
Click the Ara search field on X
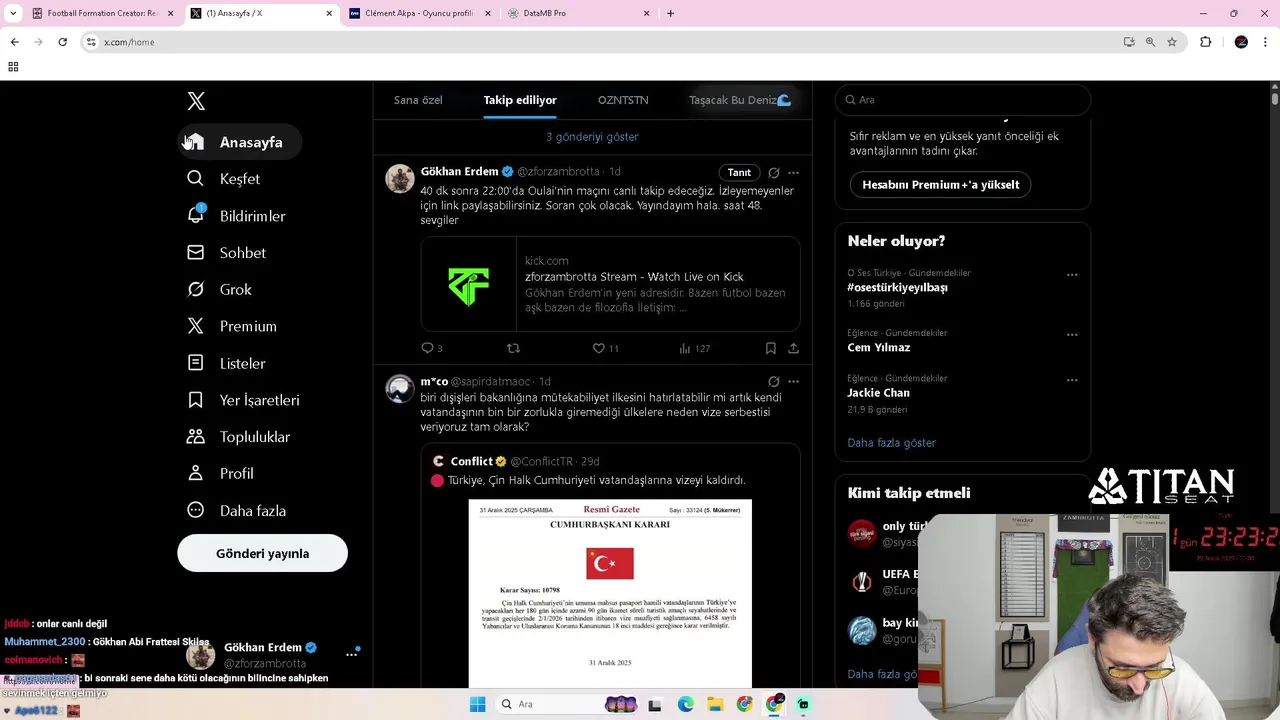(962, 100)
